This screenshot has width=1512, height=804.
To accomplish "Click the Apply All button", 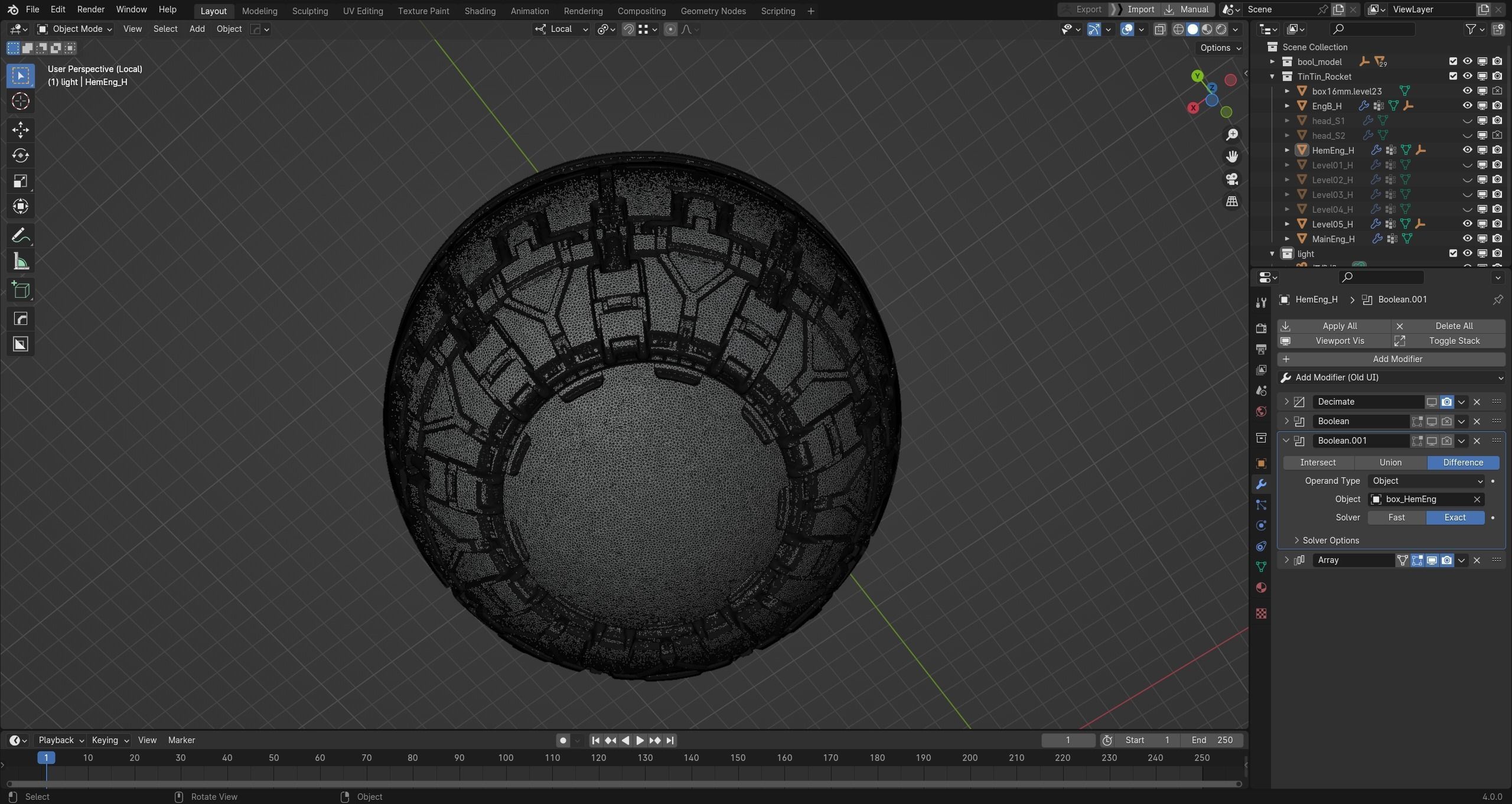I will pyautogui.click(x=1339, y=326).
